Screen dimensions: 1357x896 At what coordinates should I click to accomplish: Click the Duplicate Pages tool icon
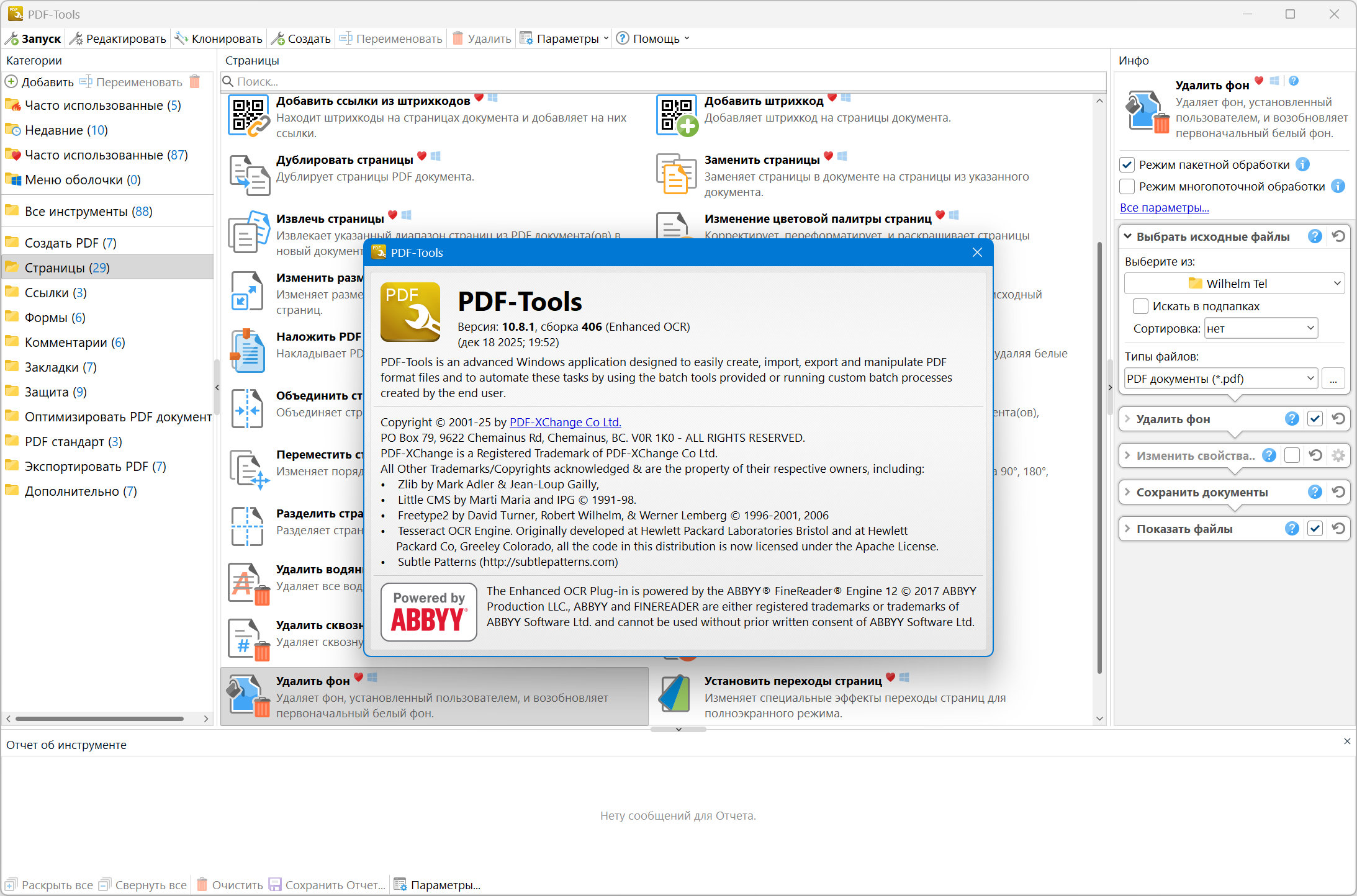[x=249, y=175]
